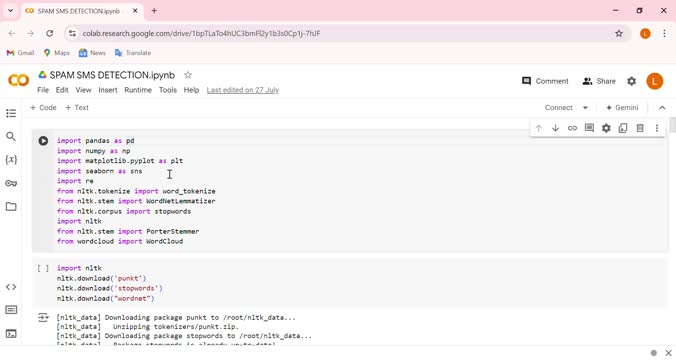Click the Colab logo

pyautogui.click(x=19, y=80)
